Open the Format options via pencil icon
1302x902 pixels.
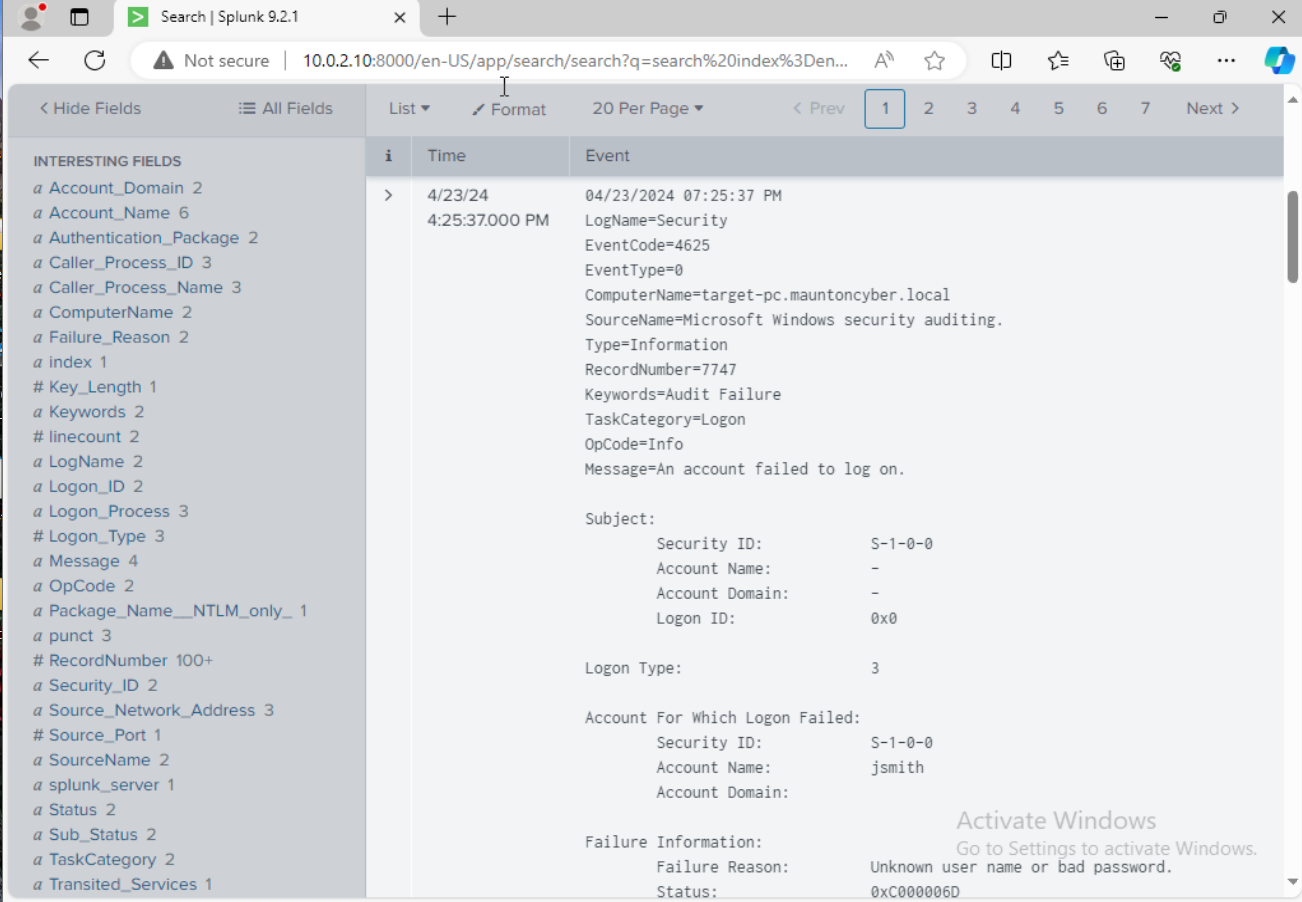click(x=508, y=109)
